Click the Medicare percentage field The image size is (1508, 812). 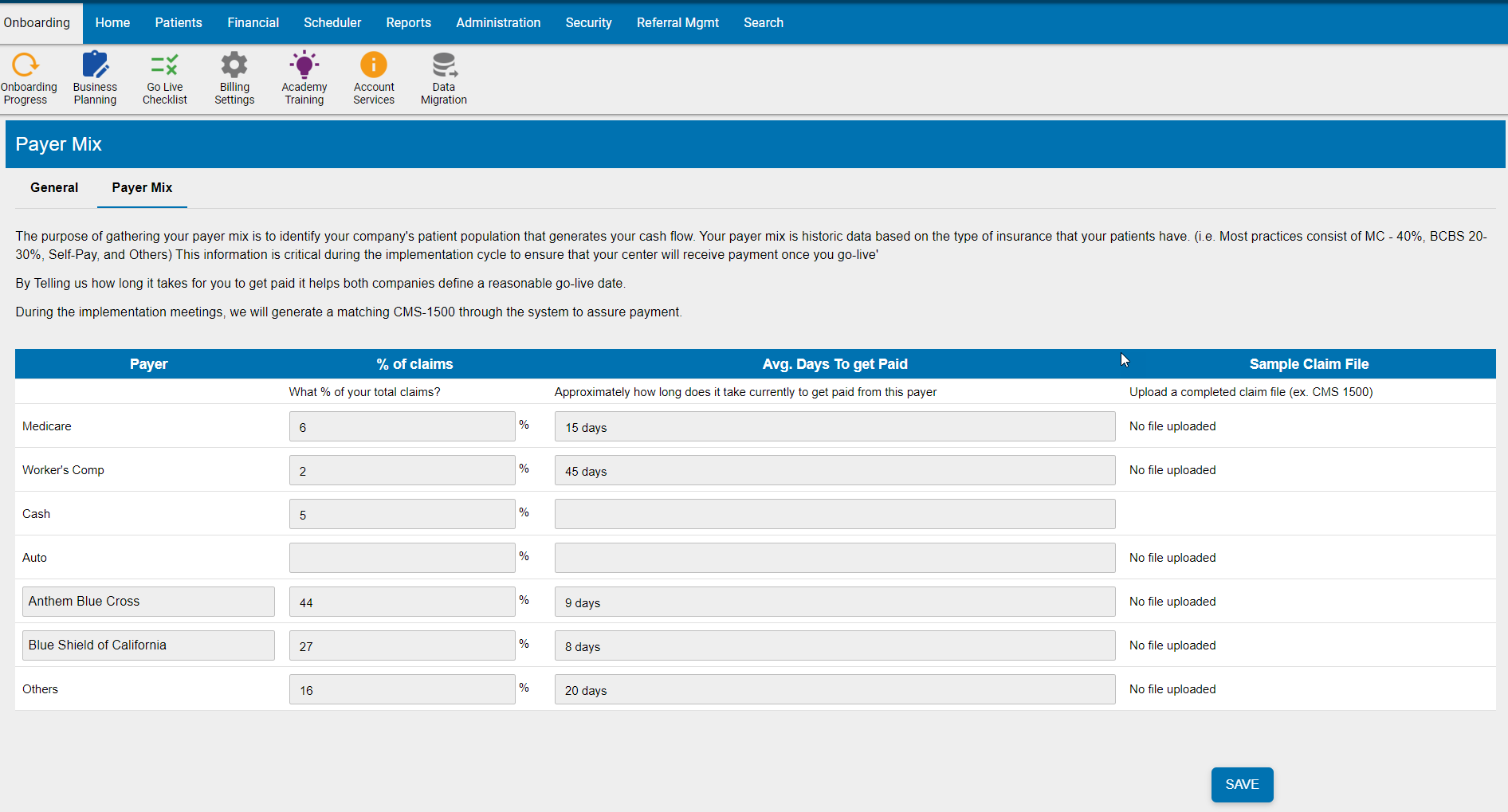coord(402,426)
